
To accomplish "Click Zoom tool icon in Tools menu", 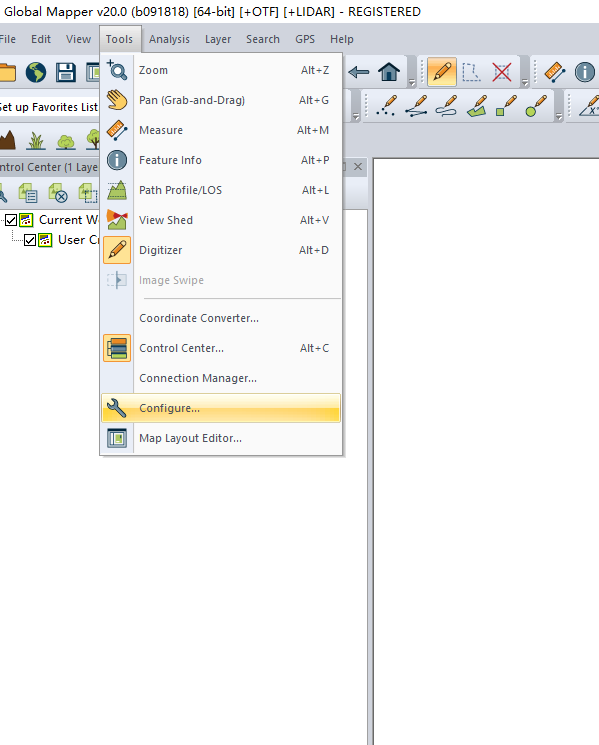I will coord(117,70).
